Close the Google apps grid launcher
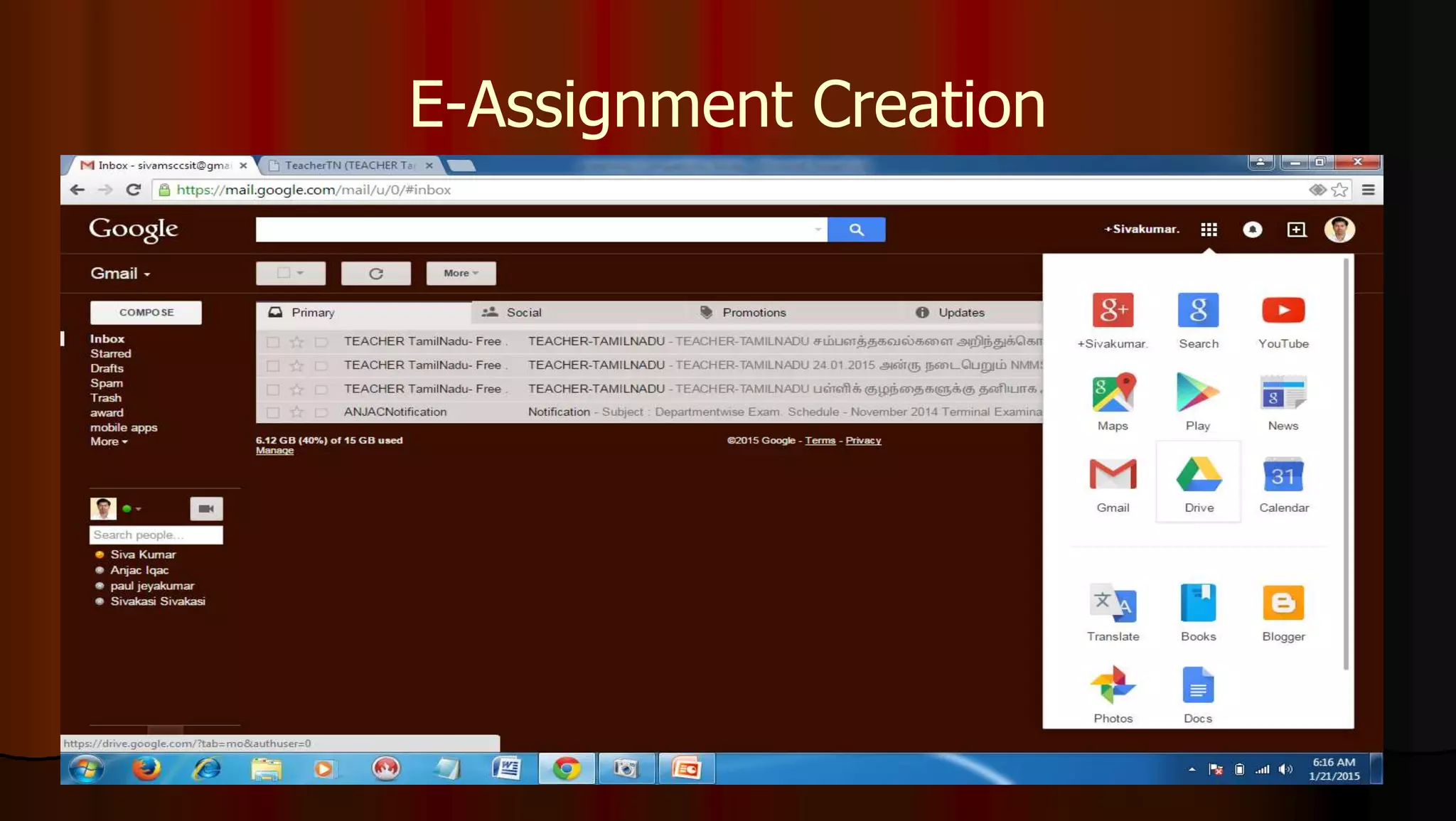 [1209, 230]
